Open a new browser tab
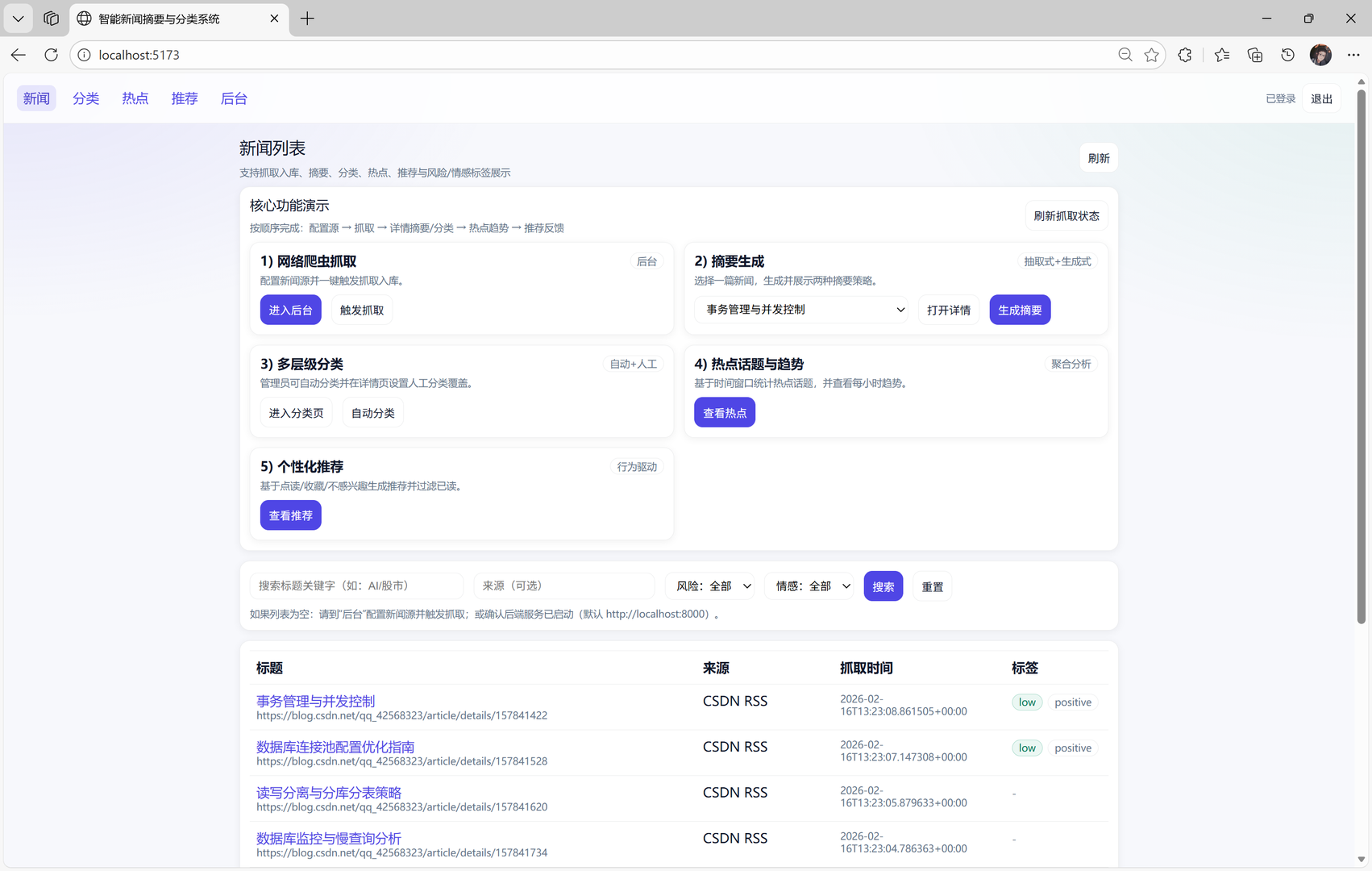The image size is (1372, 871). point(307,18)
